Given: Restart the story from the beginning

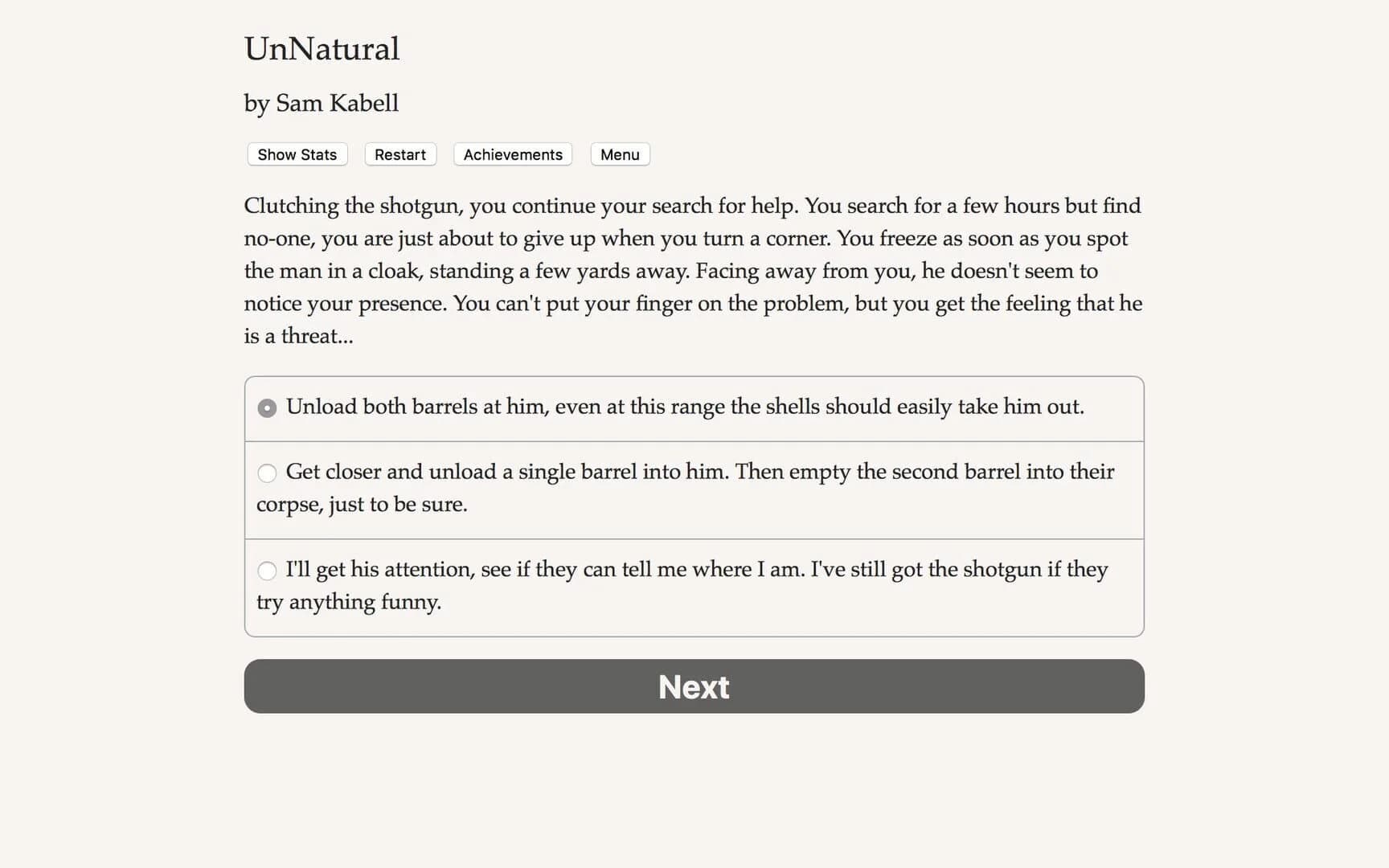Looking at the screenshot, I should pos(399,154).
